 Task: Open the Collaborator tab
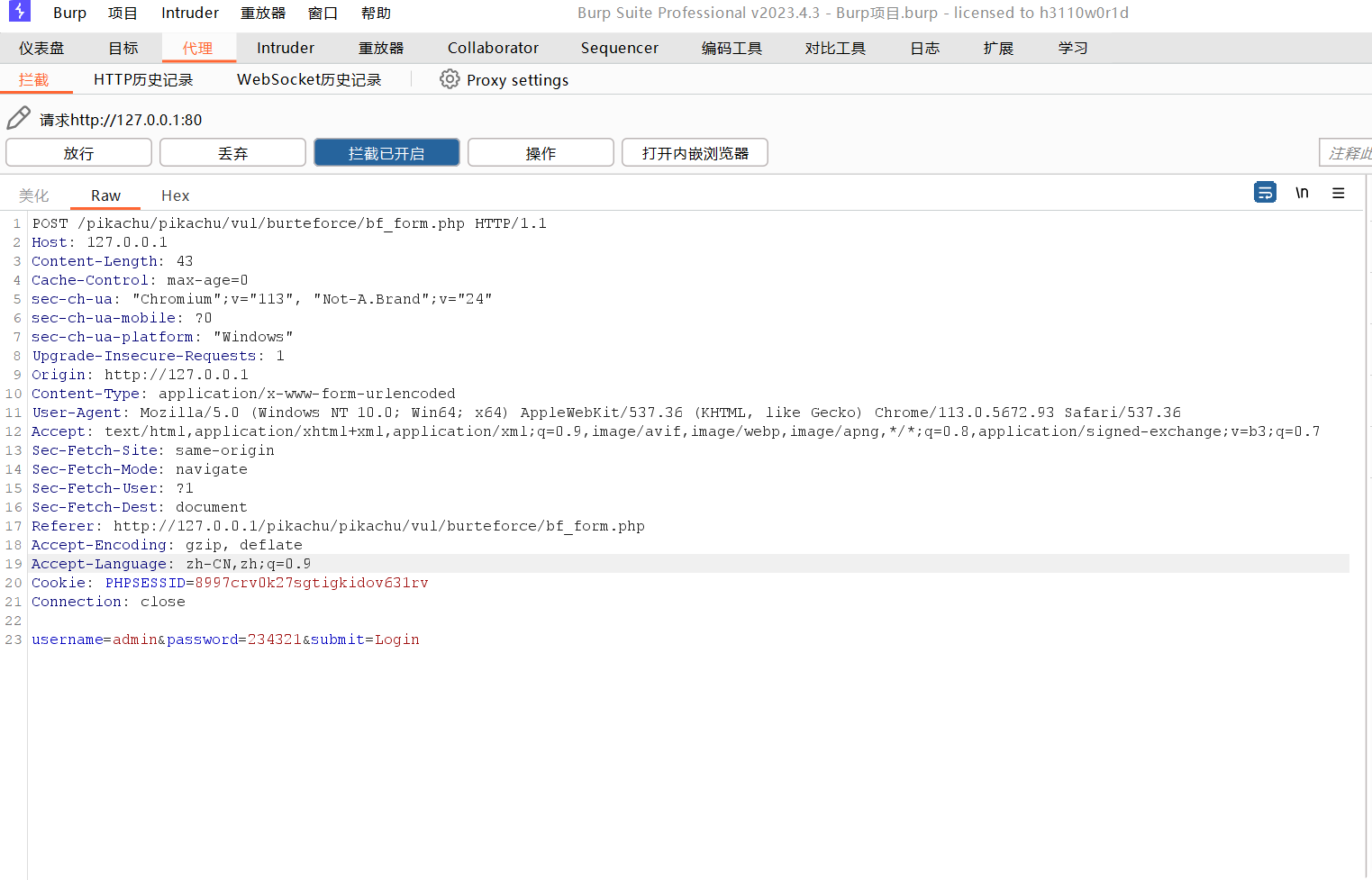493,48
